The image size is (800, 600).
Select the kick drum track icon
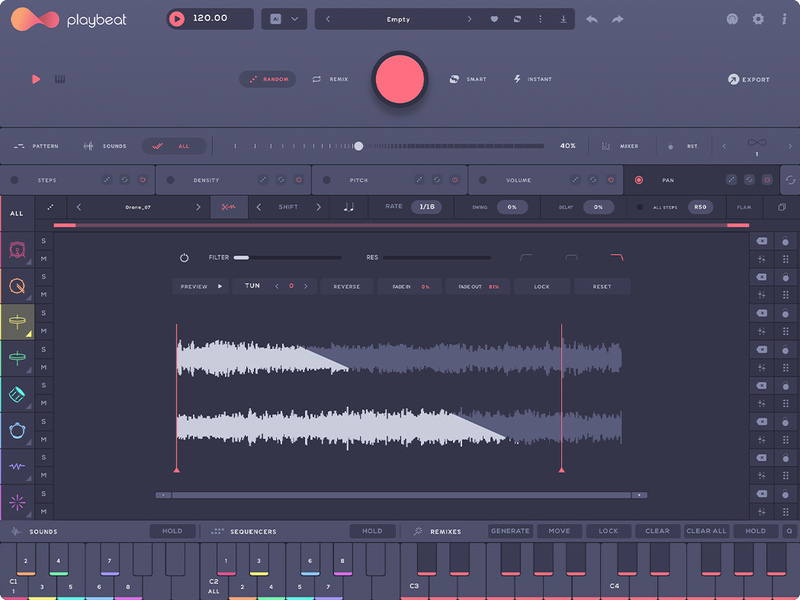(x=17, y=249)
